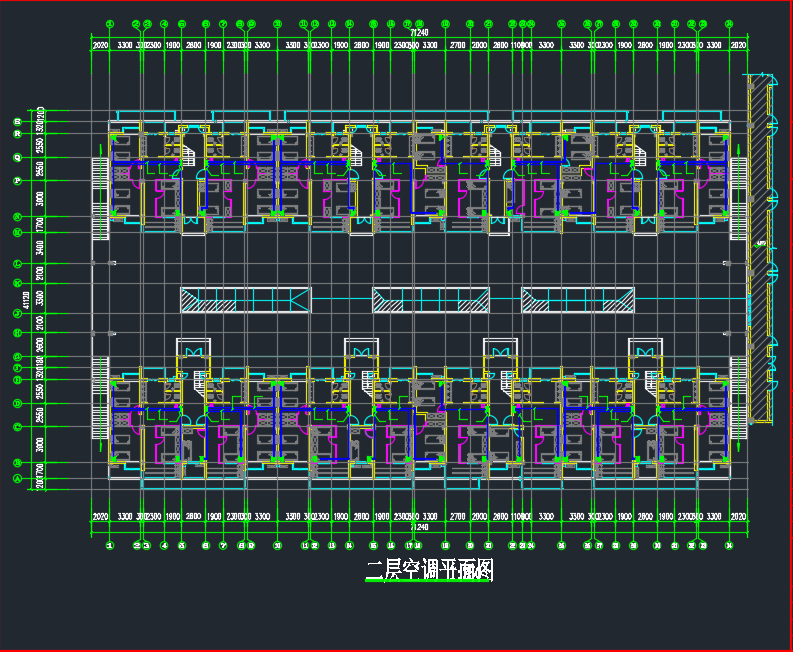Click left axis bubble H
Screen dimensions: 793x652
[18, 333]
